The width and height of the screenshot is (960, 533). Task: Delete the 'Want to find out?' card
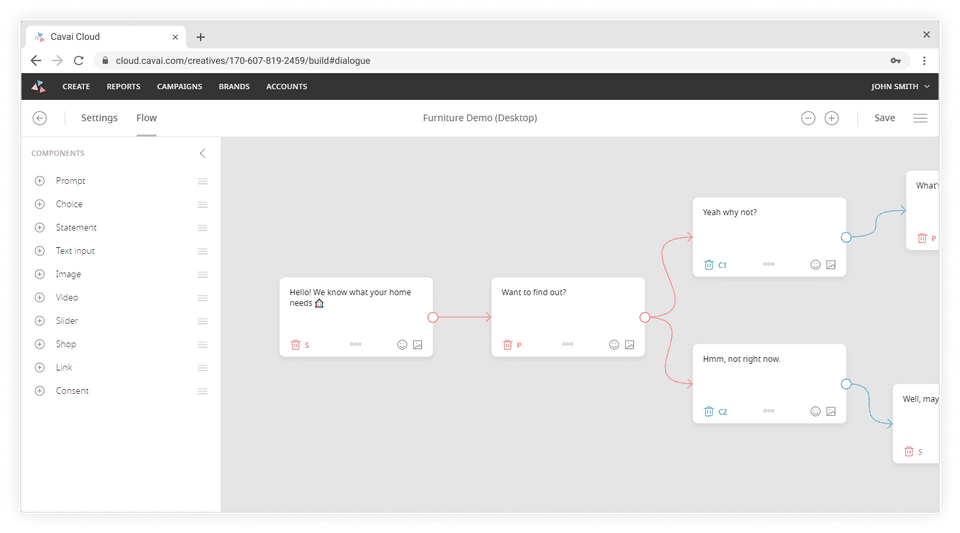[x=508, y=345]
